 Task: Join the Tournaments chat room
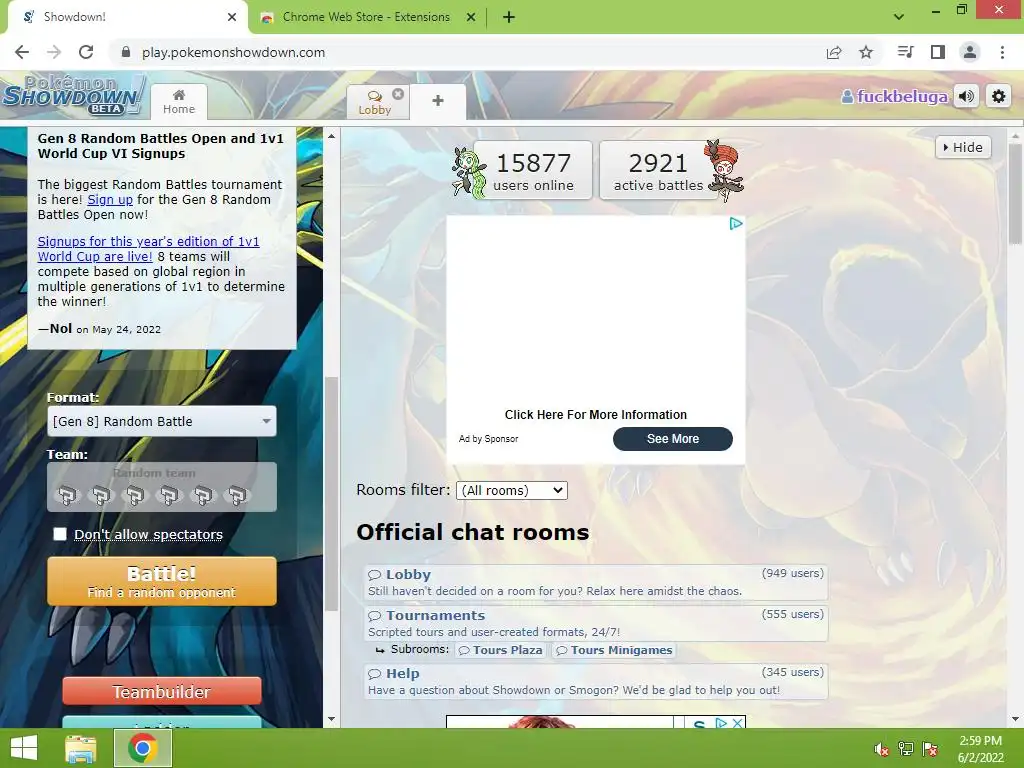[x=596, y=623]
